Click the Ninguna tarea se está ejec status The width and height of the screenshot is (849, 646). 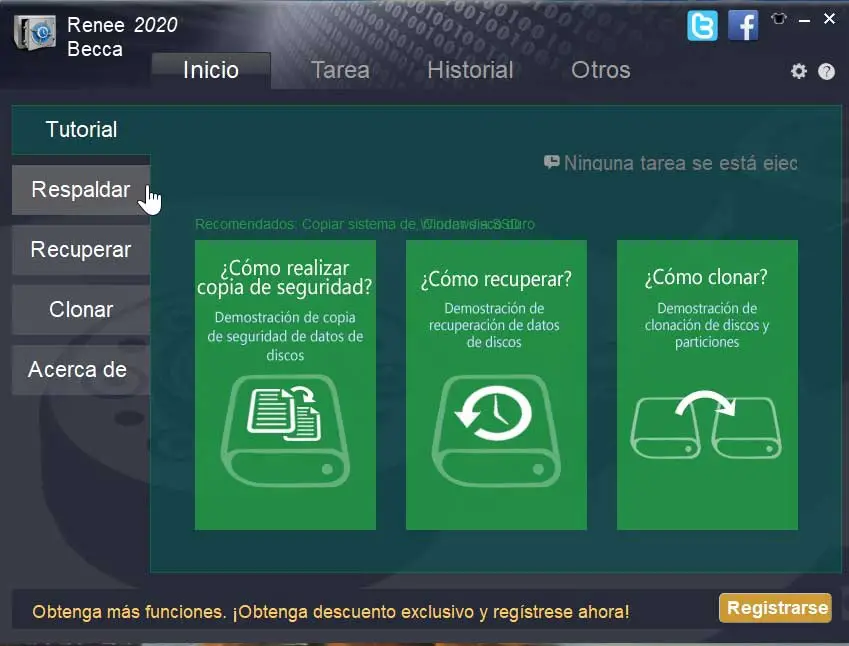681,163
